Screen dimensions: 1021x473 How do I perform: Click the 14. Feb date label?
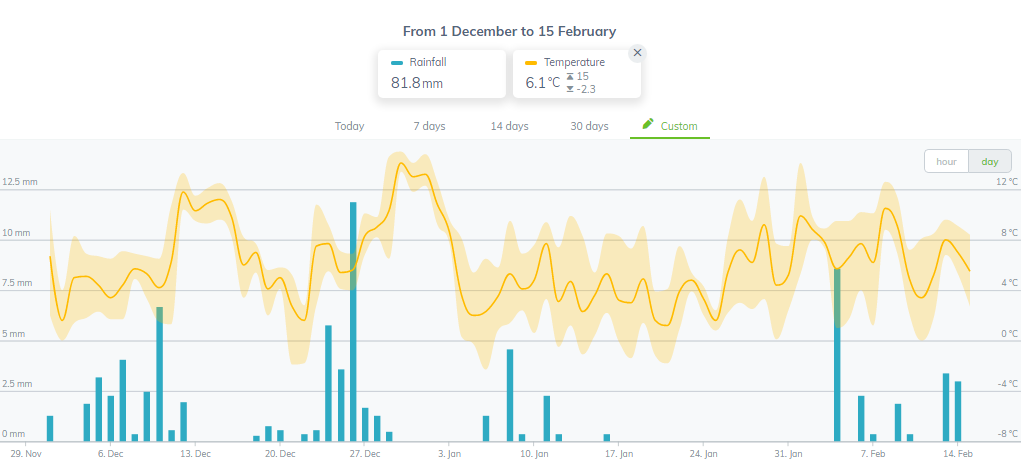957,453
